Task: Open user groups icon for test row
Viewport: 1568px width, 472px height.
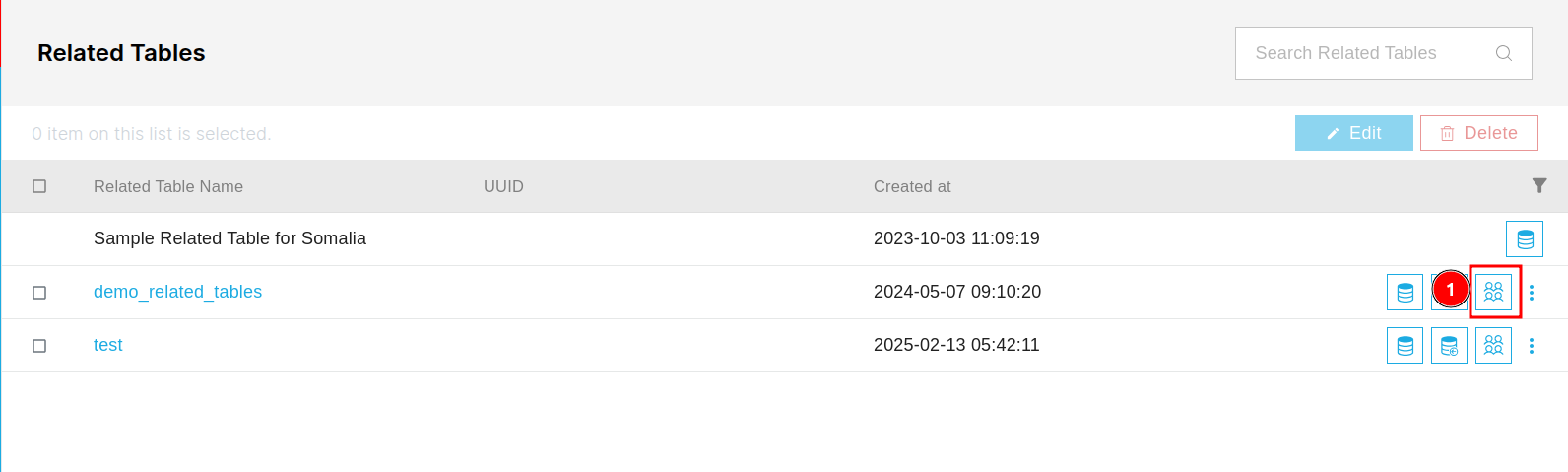Action: pyautogui.click(x=1493, y=345)
